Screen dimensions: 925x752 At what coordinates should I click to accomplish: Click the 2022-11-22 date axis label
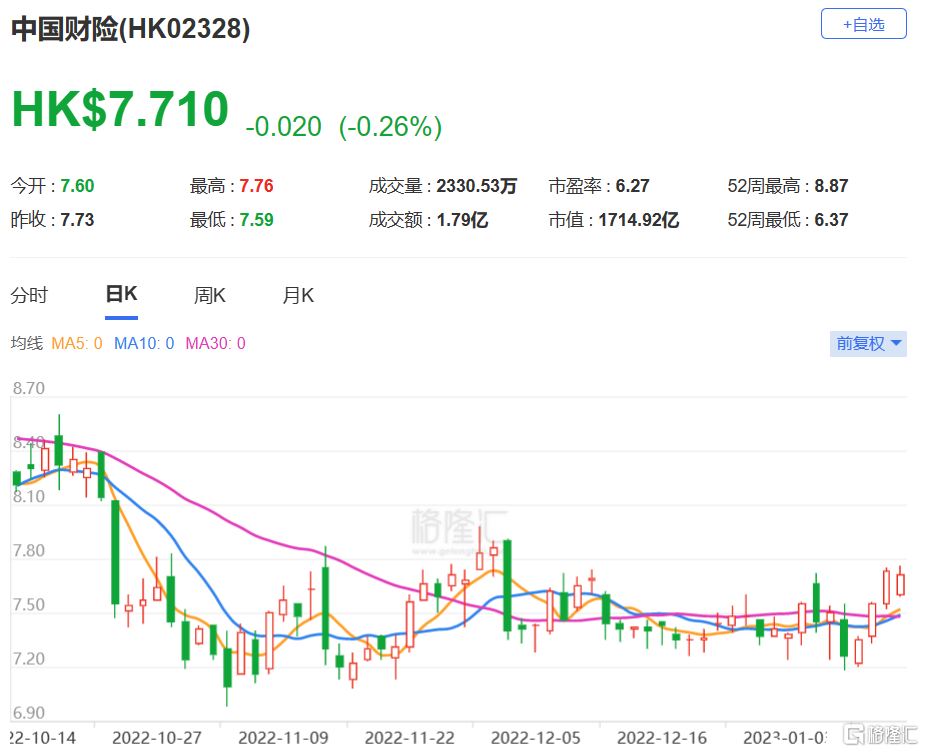(409, 737)
